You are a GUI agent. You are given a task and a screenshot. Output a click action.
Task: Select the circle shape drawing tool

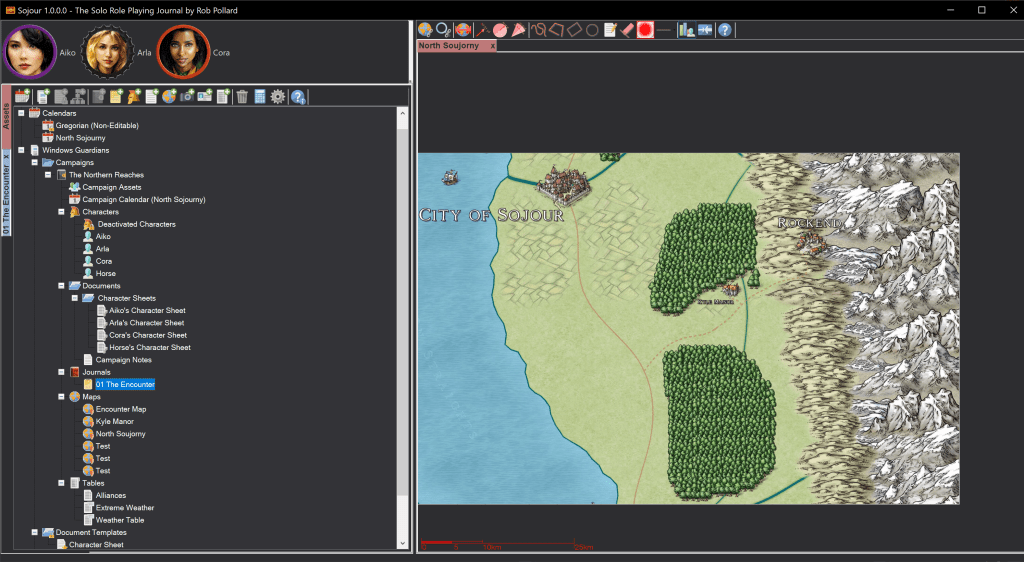pyautogui.click(x=591, y=30)
